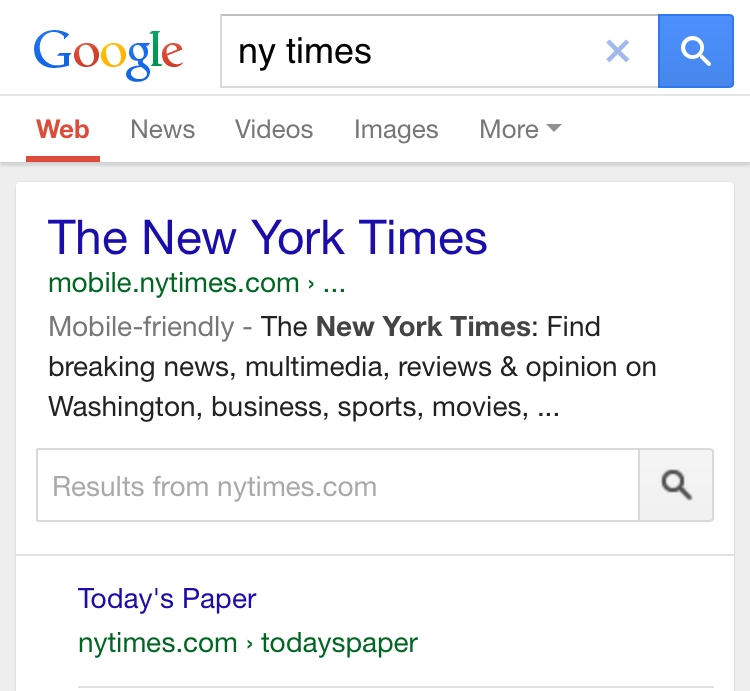Screen dimensions: 750x691
Task: Open The New York Times result title
Action: pyautogui.click(x=267, y=238)
